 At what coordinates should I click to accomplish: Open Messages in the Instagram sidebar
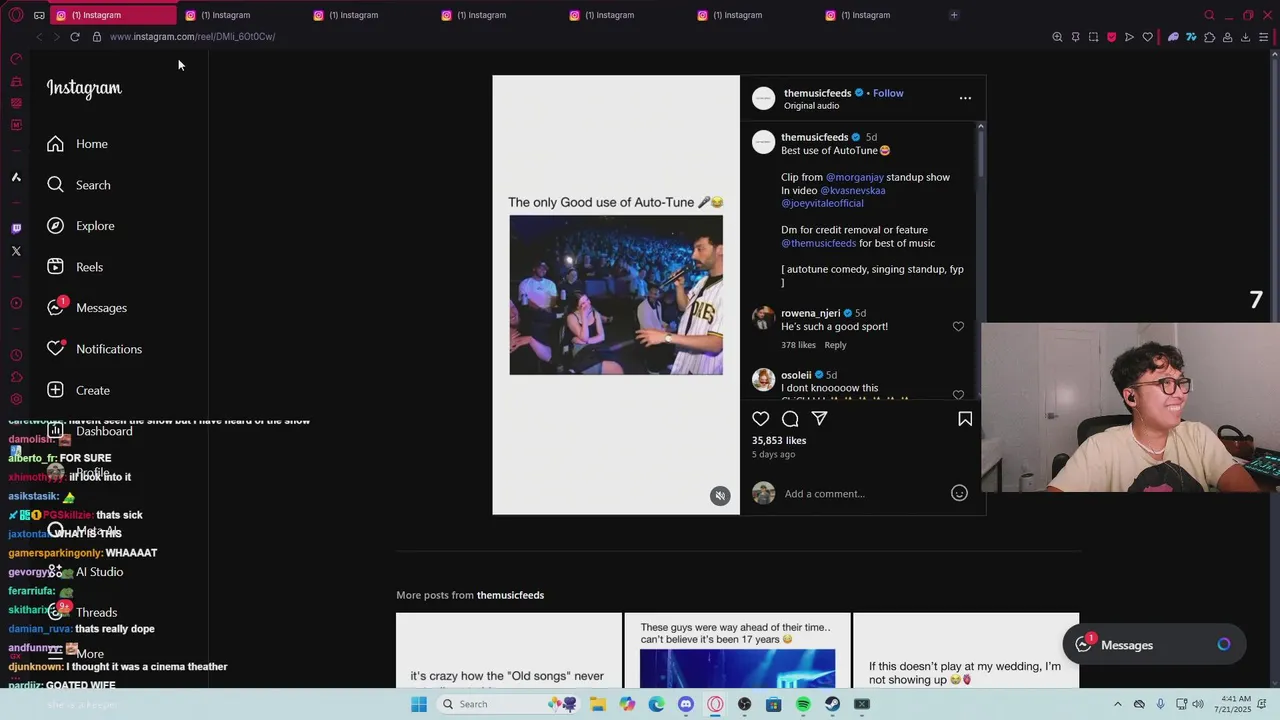87,308
